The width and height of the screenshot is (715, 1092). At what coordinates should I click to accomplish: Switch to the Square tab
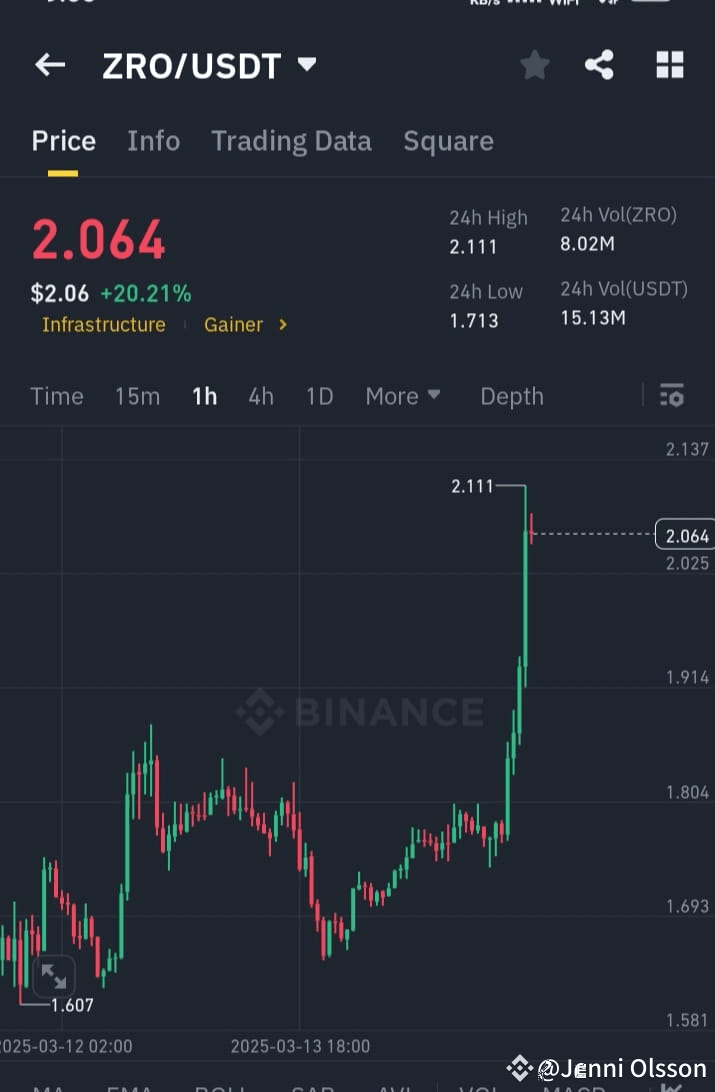(x=448, y=141)
